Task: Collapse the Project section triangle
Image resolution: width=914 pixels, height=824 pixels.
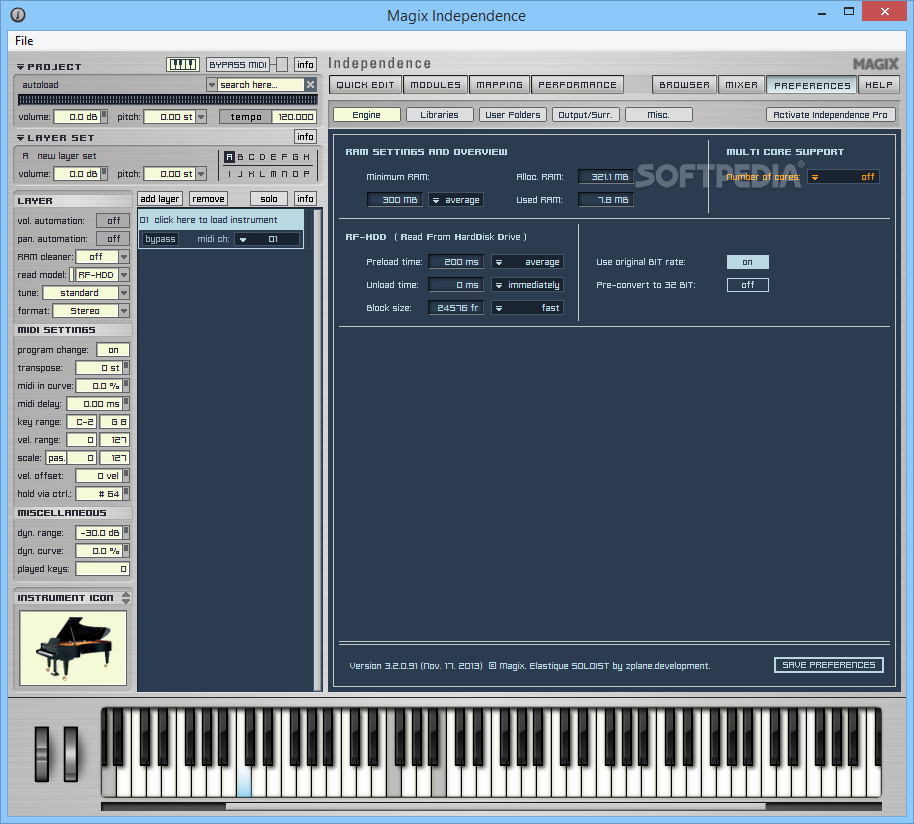Action: (20, 67)
